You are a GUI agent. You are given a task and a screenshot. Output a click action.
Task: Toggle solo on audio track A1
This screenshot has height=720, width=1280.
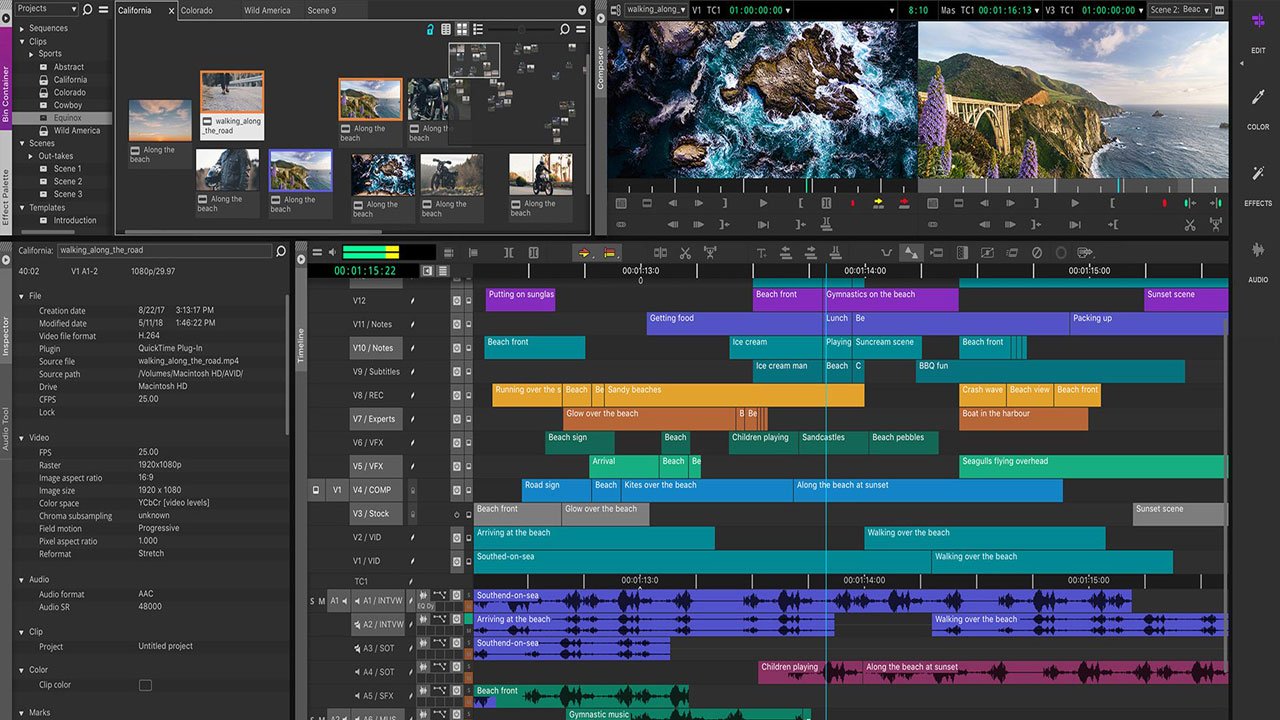[312, 601]
